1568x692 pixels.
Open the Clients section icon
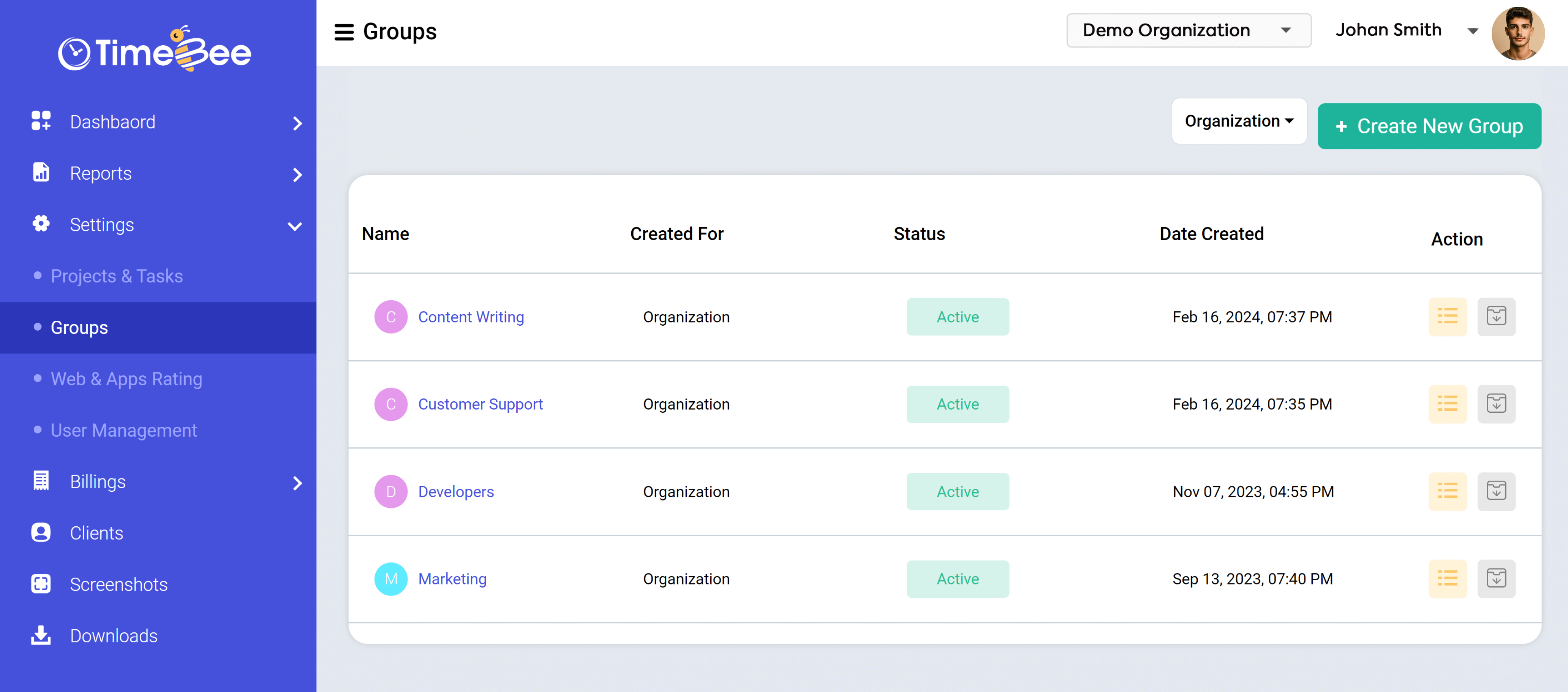40,532
